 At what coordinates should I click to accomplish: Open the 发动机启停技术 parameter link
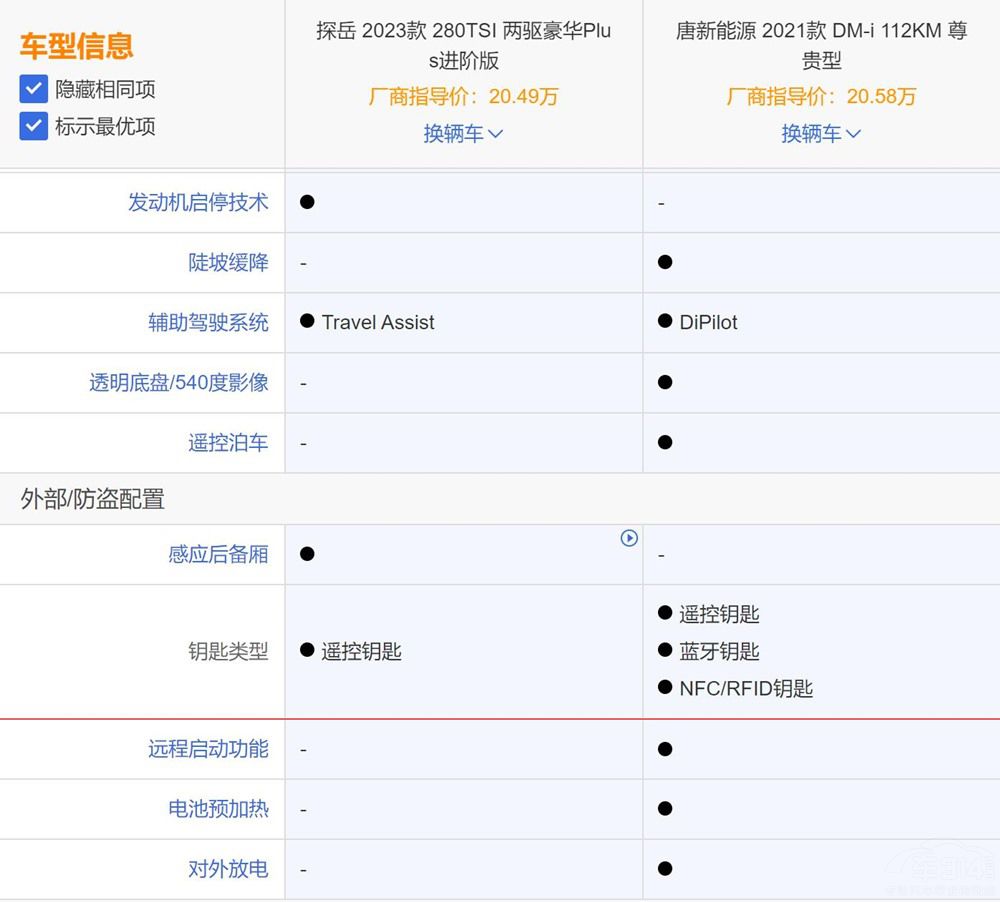click(x=198, y=202)
